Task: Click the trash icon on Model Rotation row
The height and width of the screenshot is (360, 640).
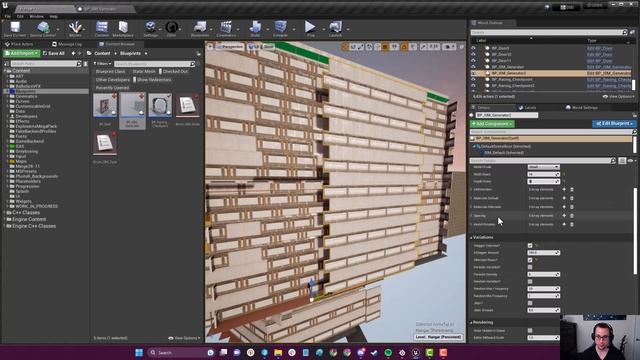Action: (x=571, y=224)
